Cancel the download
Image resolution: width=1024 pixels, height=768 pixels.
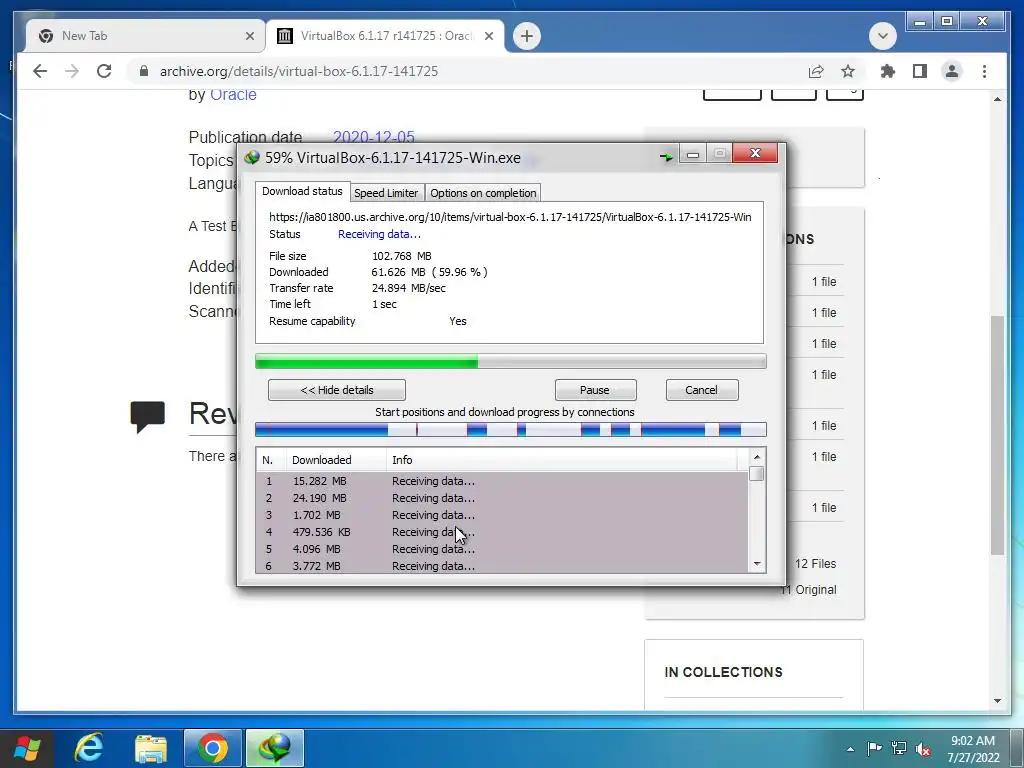pyautogui.click(x=701, y=390)
